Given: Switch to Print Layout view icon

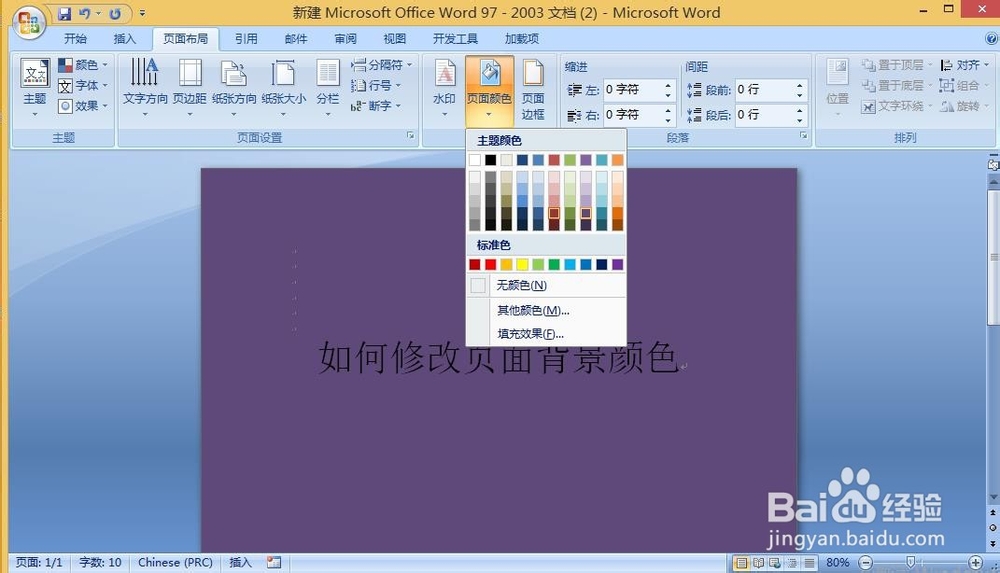Looking at the screenshot, I should [741, 563].
